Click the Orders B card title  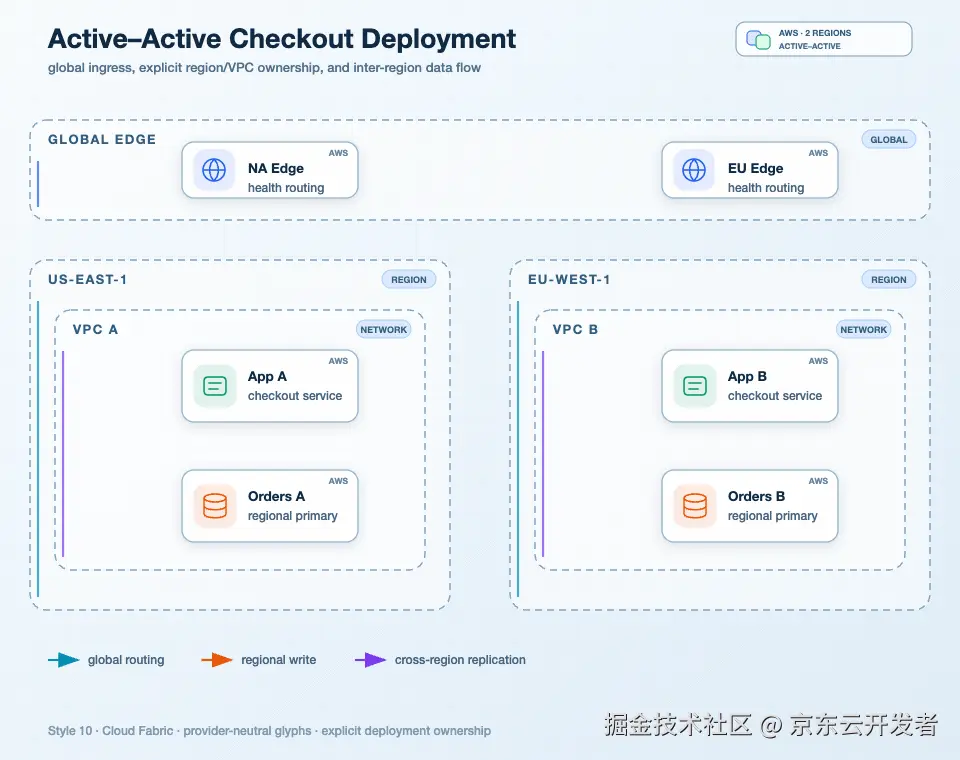756,497
